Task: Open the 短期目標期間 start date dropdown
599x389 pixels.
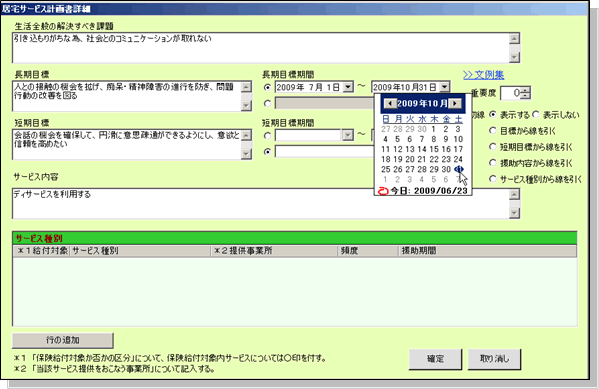Action: (x=348, y=135)
